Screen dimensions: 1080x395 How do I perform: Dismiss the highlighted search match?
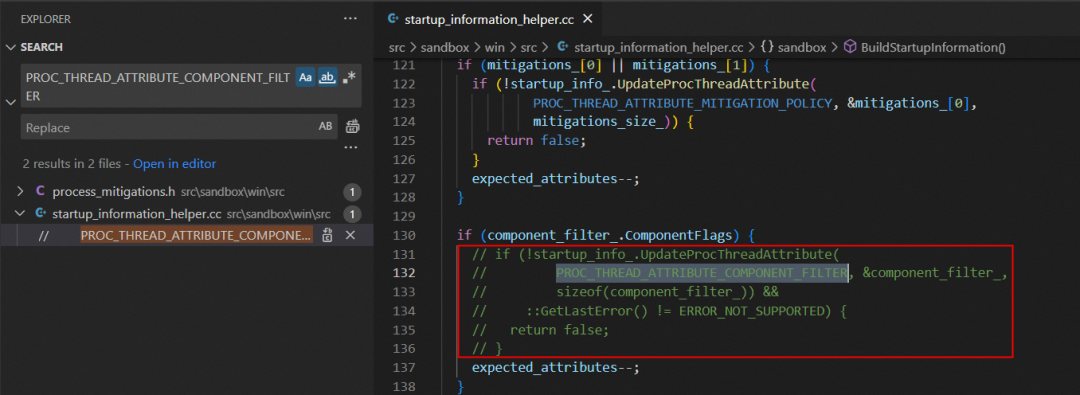coord(350,235)
